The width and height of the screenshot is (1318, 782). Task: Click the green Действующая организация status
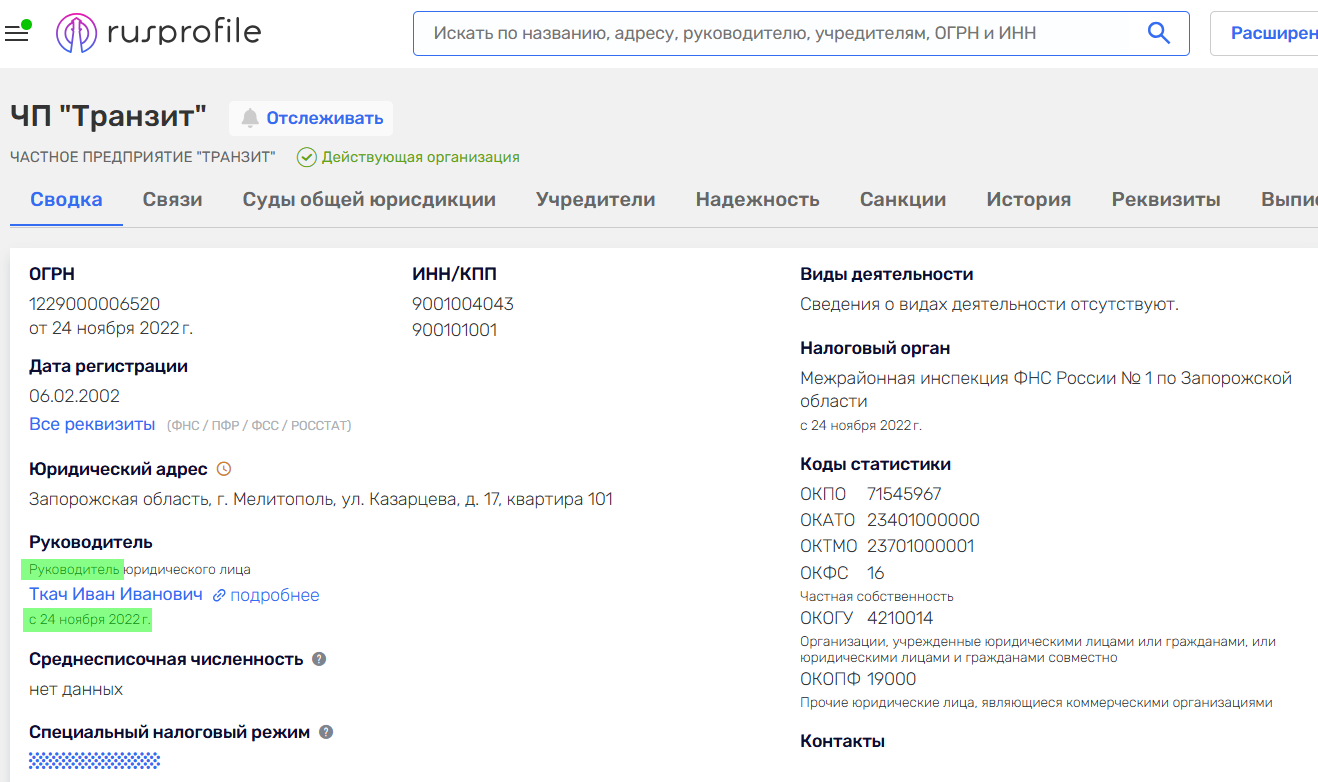[x=408, y=157]
